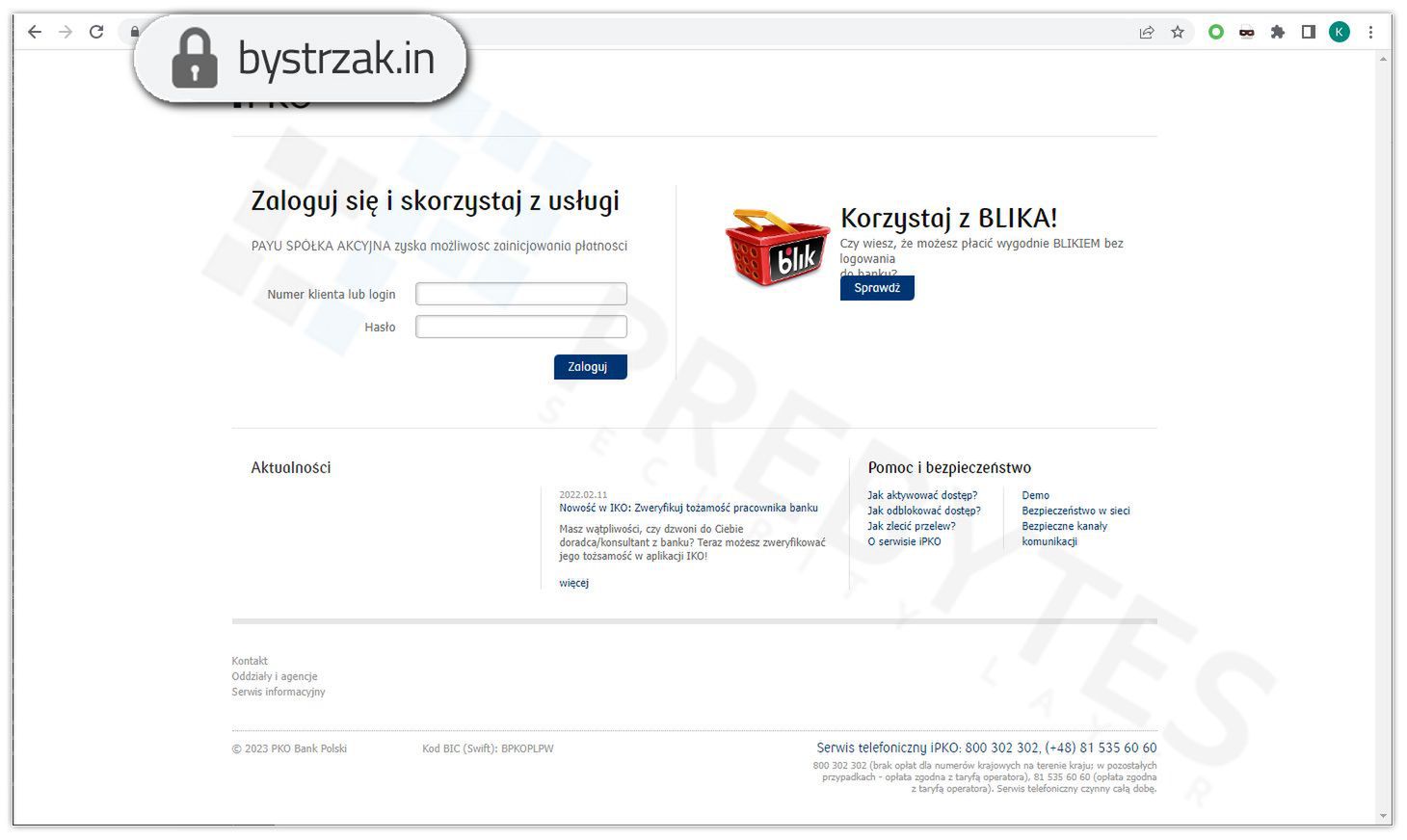Viewport: 1407px width, 840px height.
Task: Bookmark this page using the star icon
Action: pyautogui.click(x=1177, y=31)
